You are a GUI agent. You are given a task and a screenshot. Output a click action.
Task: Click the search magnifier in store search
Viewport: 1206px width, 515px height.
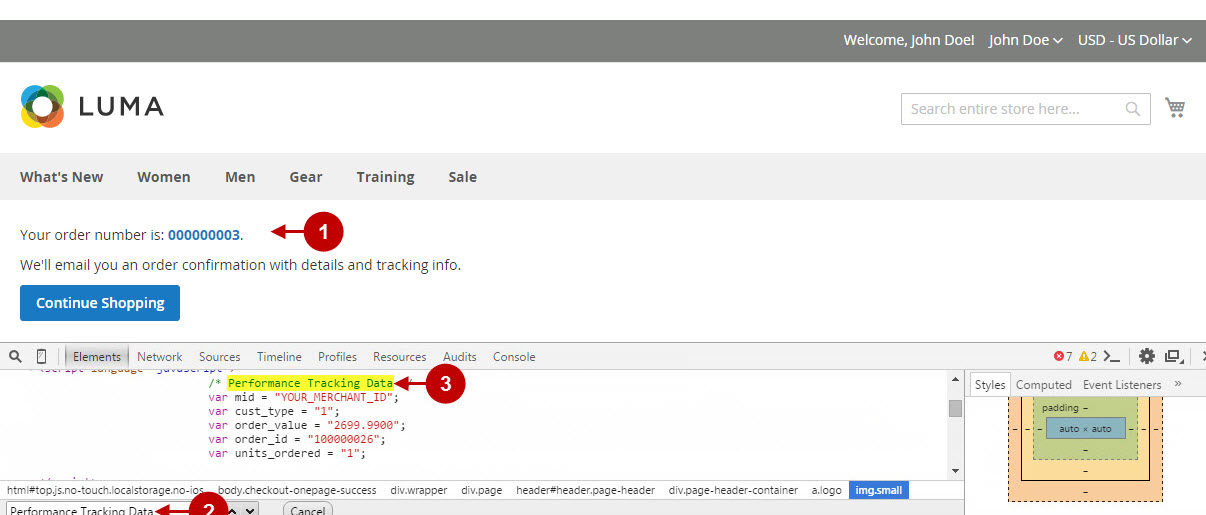[x=1132, y=109]
